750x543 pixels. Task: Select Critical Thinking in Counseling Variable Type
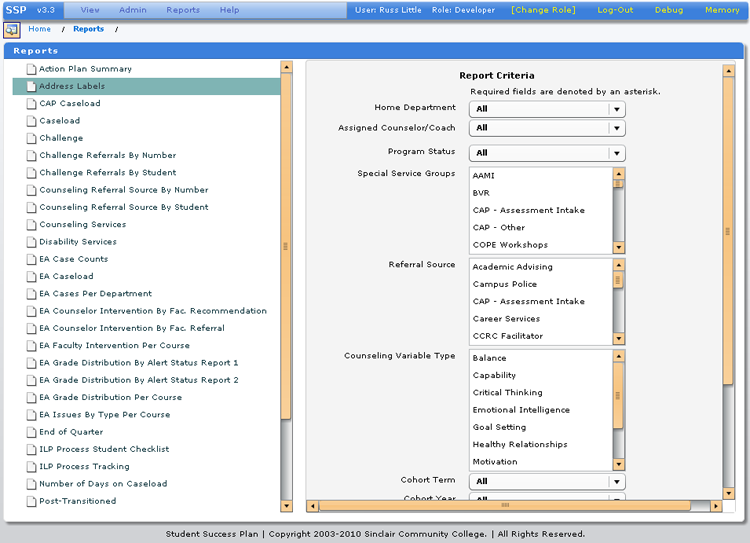[508, 393]
